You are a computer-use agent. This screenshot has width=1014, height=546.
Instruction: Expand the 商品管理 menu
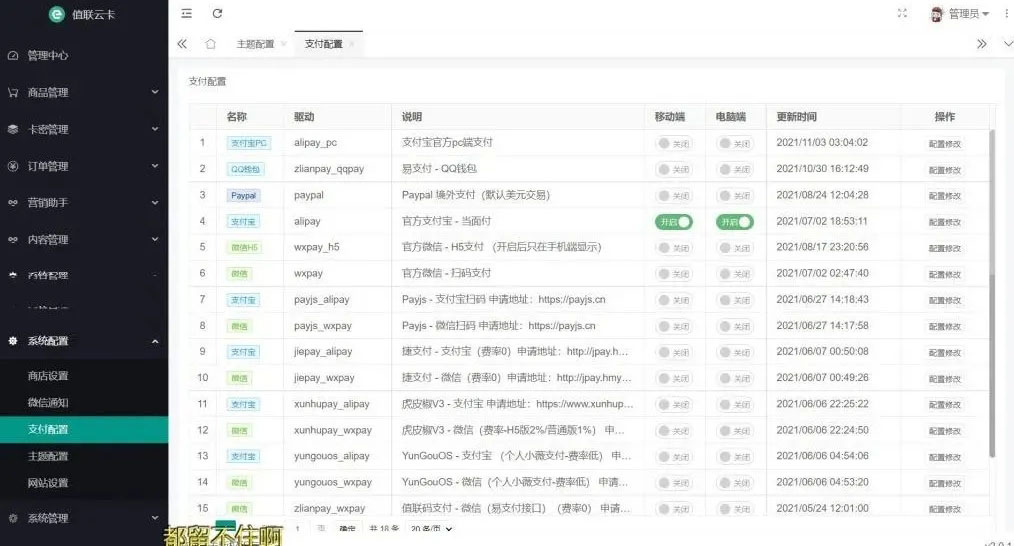155,93
